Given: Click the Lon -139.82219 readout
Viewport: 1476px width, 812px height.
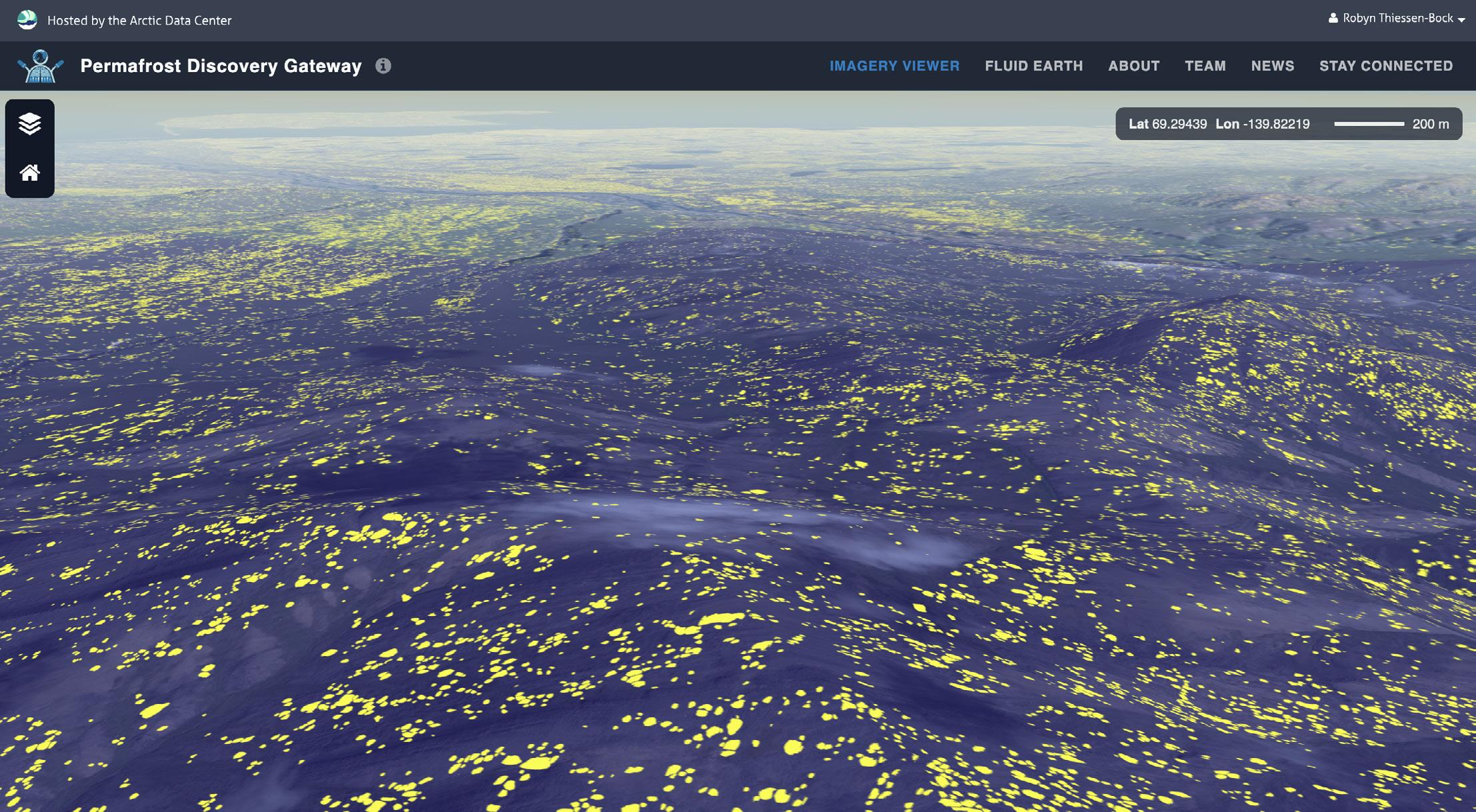Looking at the screenshot, I should pos(1263,124).
